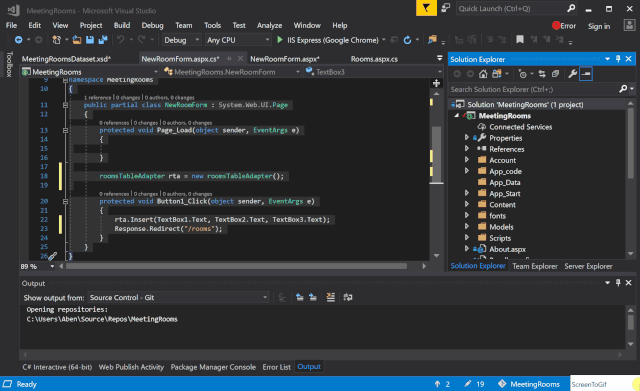Screen dimensions: 640x391
Task: Open Properties wrench in Solution Explorer toolbar
Action: 572,74
